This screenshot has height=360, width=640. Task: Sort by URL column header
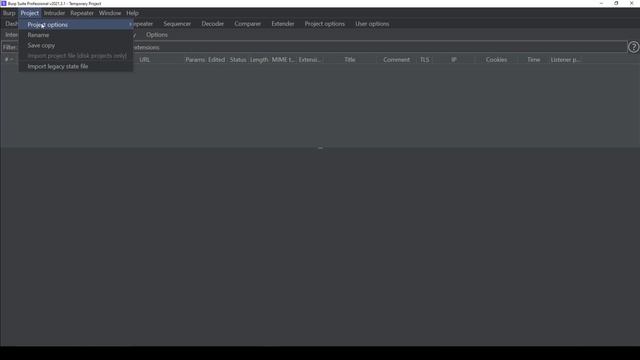tap(144, 60)
